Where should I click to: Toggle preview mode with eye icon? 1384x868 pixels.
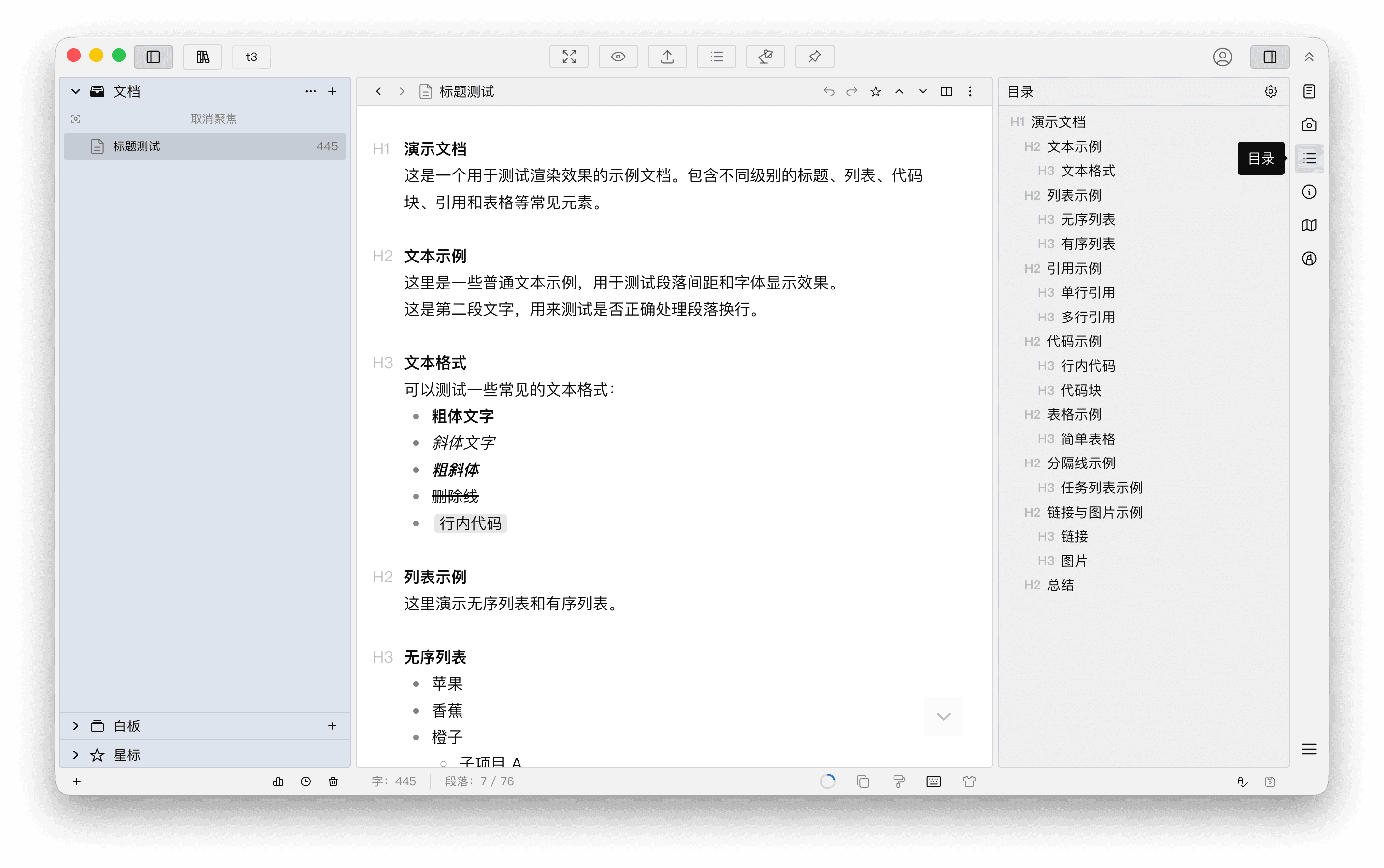[x=618, y=57]
